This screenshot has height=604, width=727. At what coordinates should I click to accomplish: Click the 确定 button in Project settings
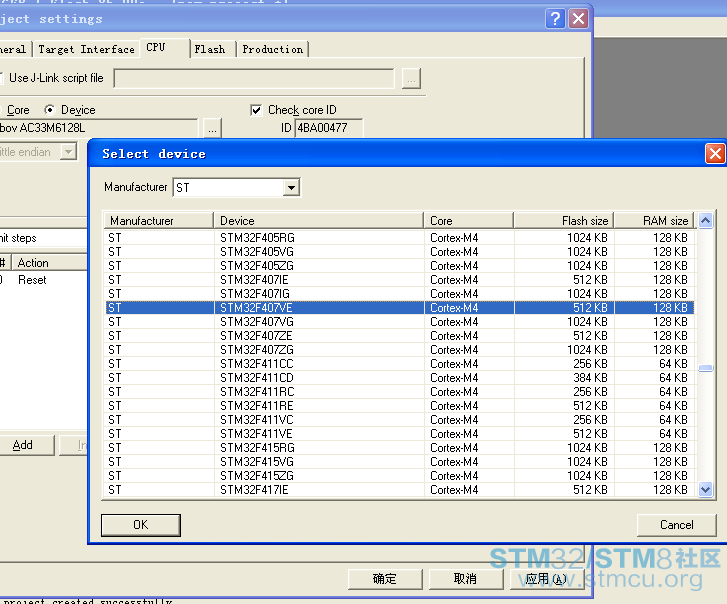click(x=385, y=579)
